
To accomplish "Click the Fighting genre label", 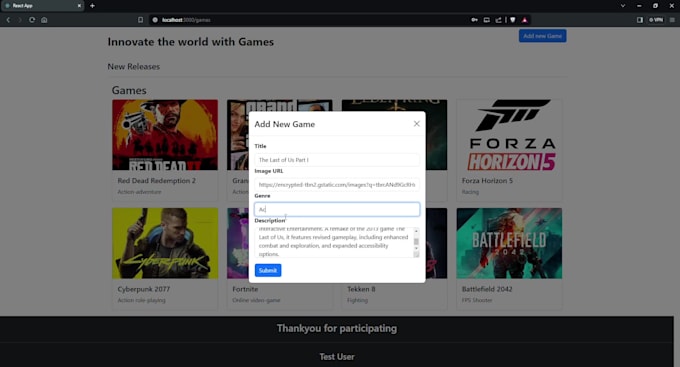I will pyautogui.click(x=357, y=300).
